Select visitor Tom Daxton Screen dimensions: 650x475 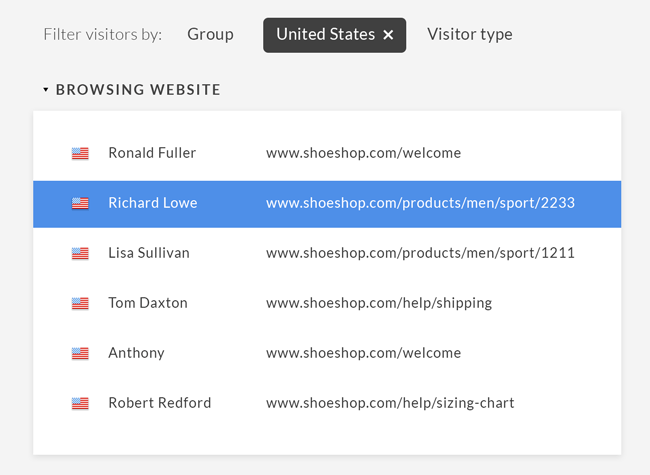[x=148, y=303]
